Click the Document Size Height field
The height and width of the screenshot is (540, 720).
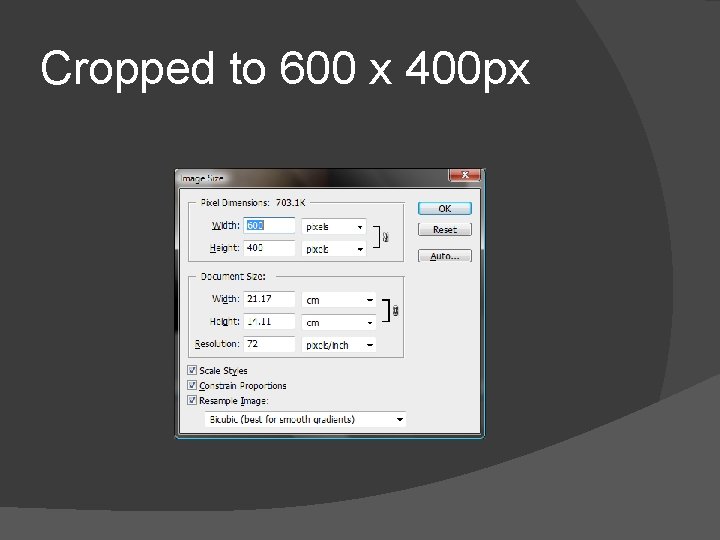pos(269,321)
